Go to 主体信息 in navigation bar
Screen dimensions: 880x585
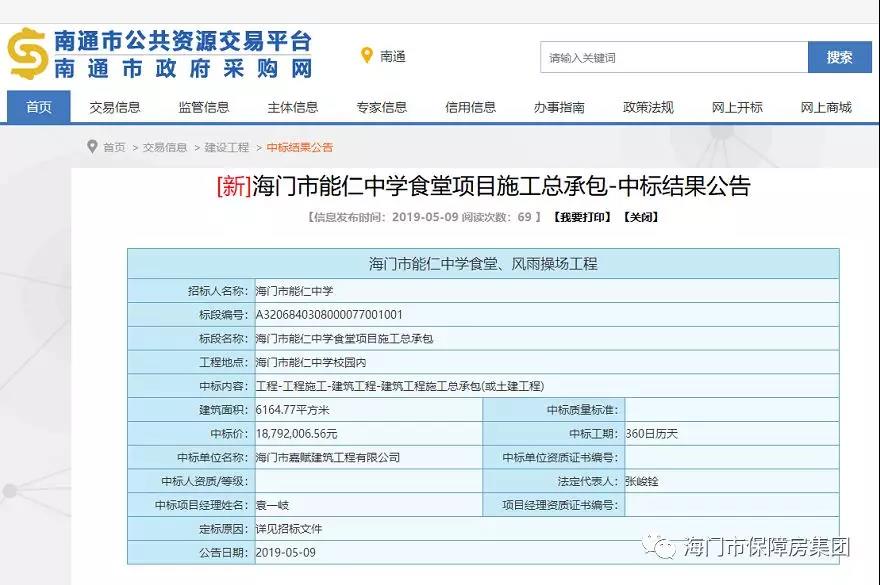pos(293,108)
